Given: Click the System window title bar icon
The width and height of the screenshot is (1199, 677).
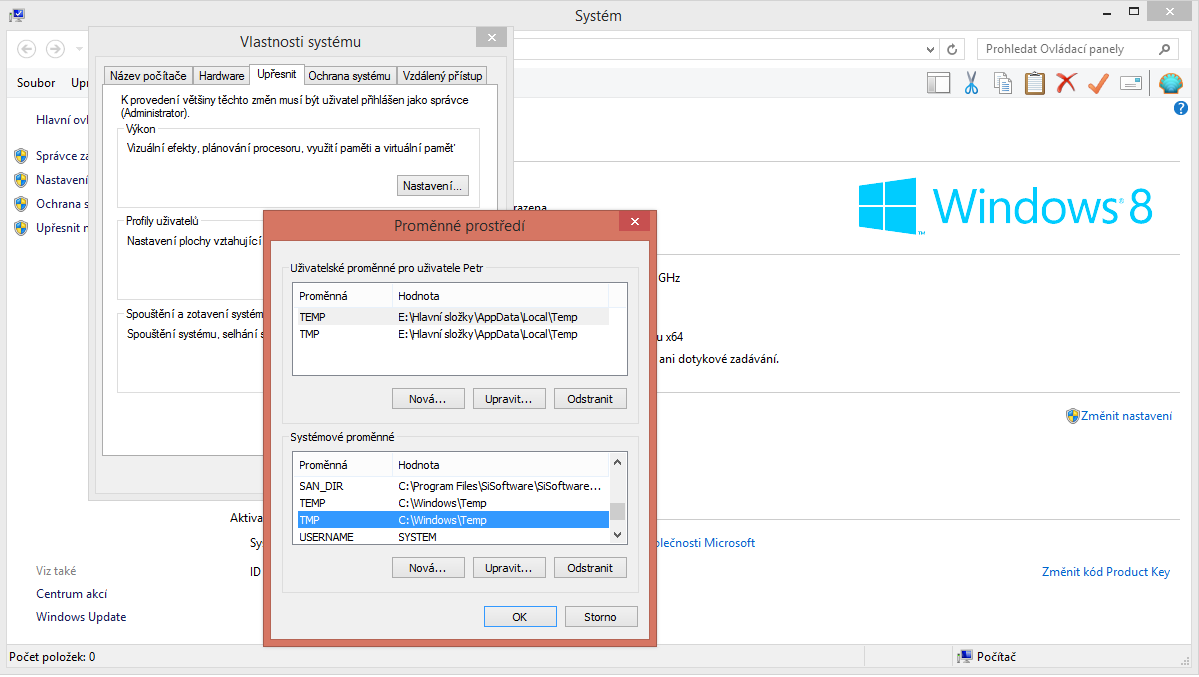Looking at the screenshot, I should (17, 15).
